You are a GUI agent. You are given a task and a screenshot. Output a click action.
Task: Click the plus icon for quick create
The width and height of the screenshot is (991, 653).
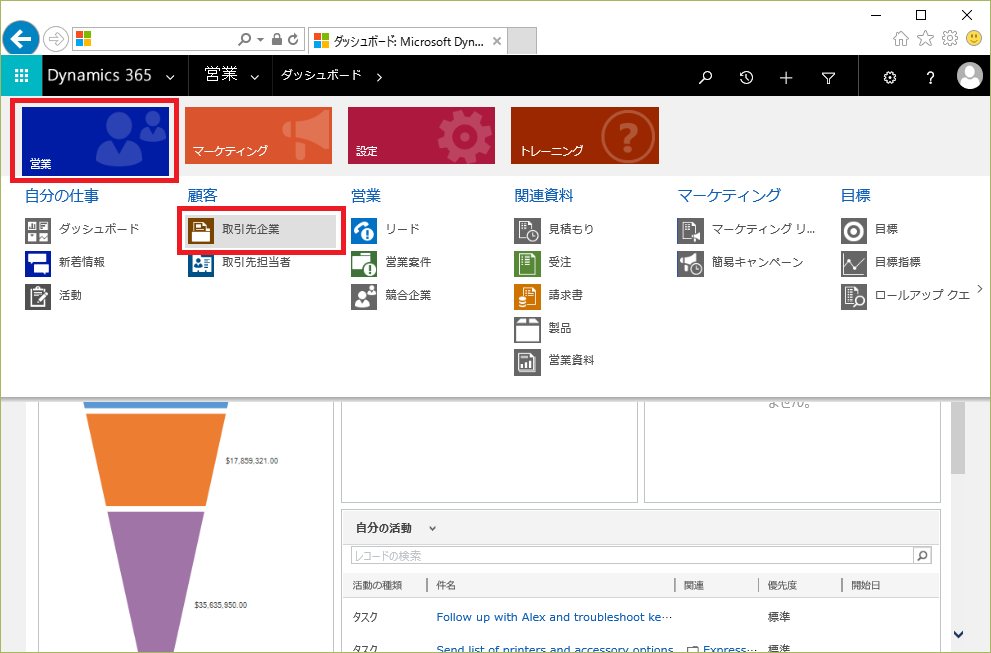point(786,77)
